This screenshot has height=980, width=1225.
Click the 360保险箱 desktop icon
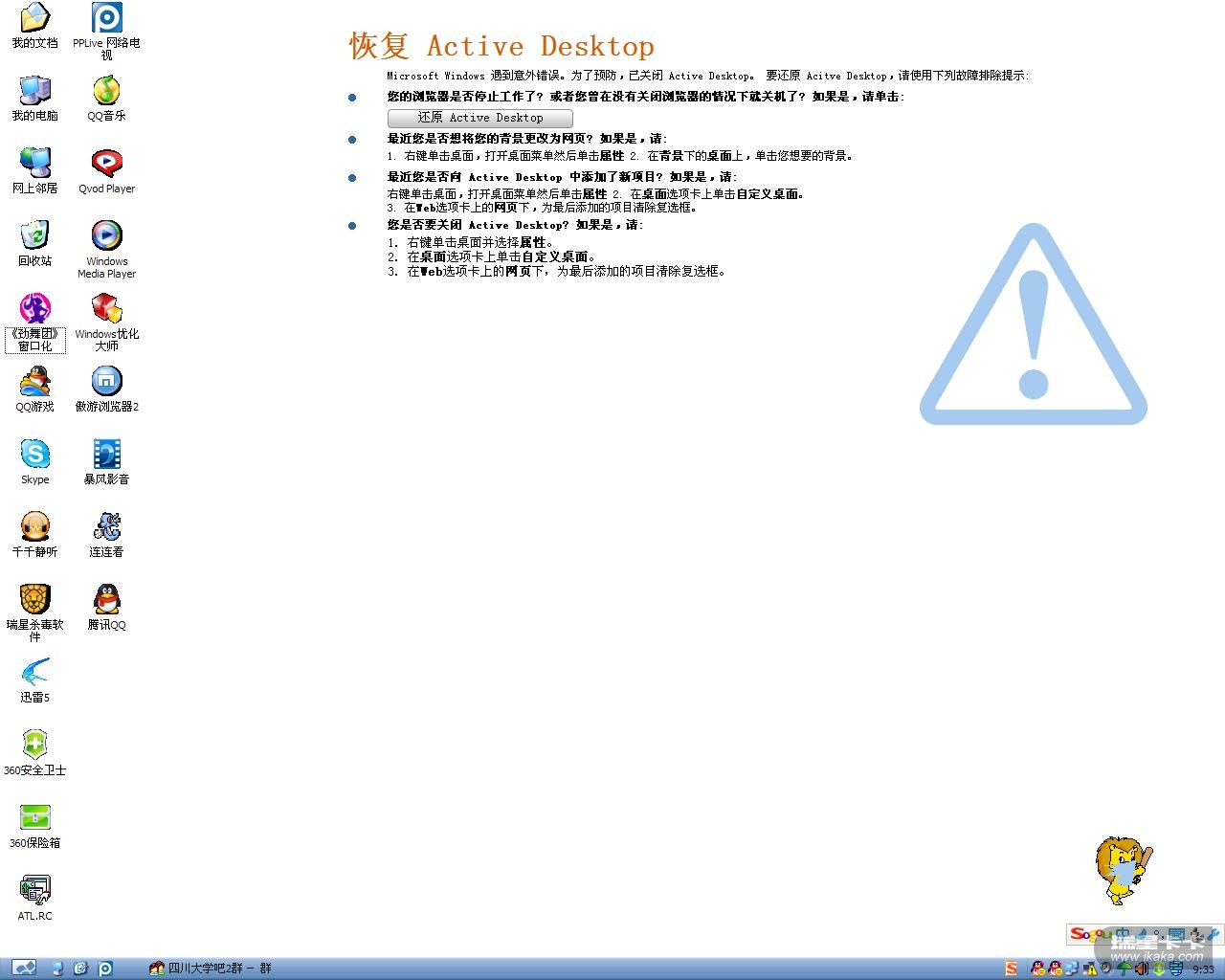[x=34, y=826]
